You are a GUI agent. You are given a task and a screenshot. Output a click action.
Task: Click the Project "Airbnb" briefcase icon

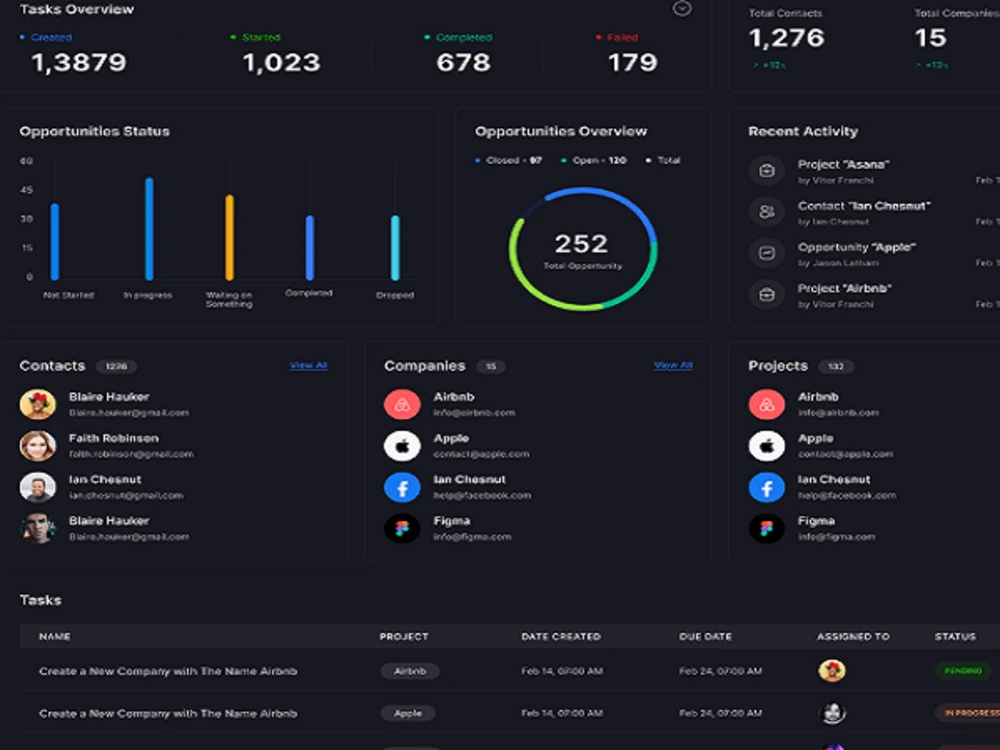pos(767,295)
